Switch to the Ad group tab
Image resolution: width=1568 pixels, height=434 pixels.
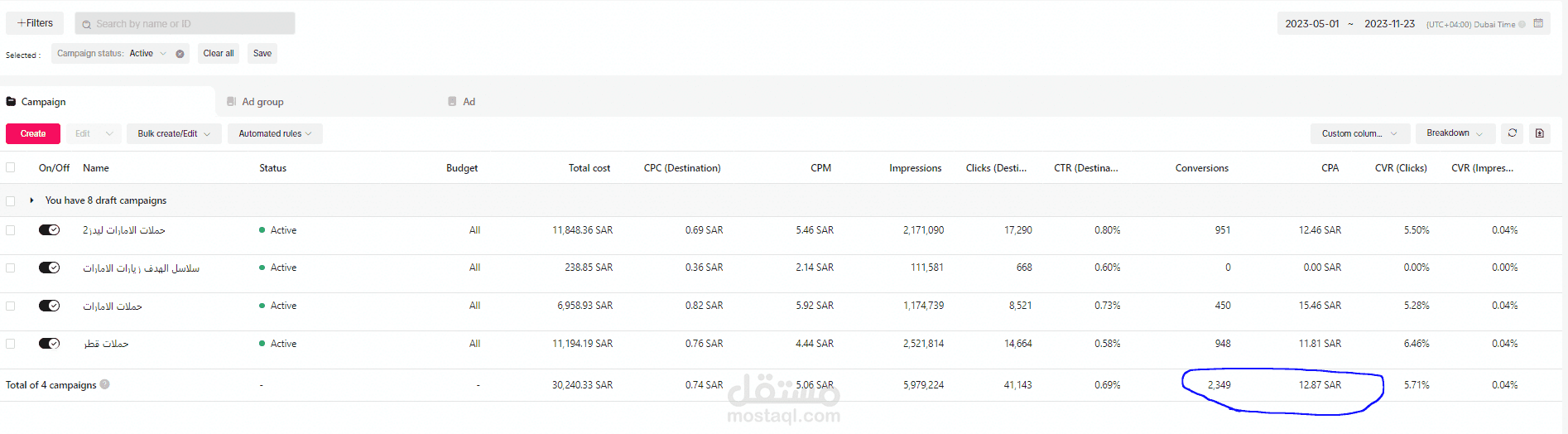click(x=262, y=102)
